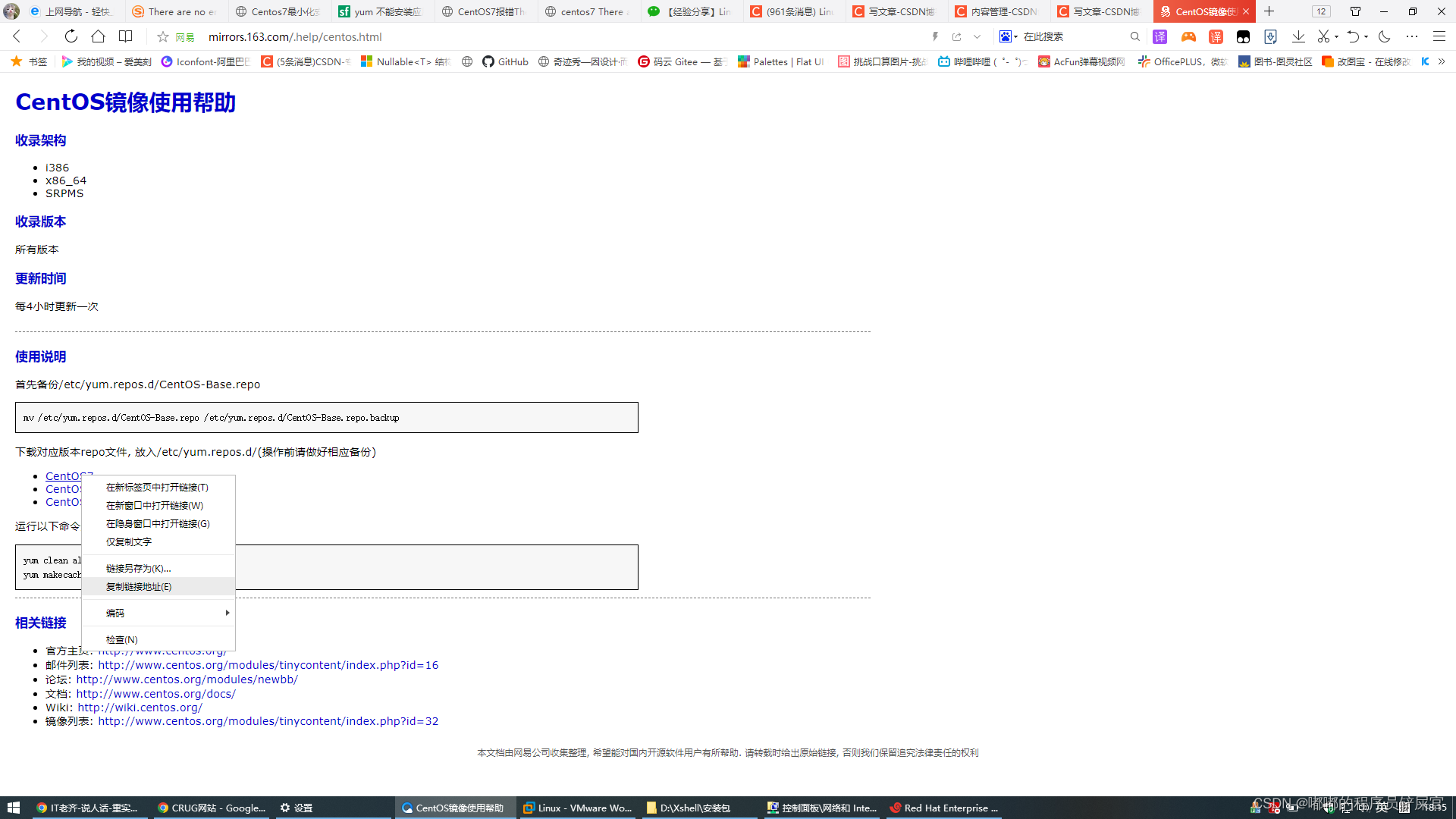Click the http://www.centos.org/ link
The image size is (1456, 819).
click(162, 650)
